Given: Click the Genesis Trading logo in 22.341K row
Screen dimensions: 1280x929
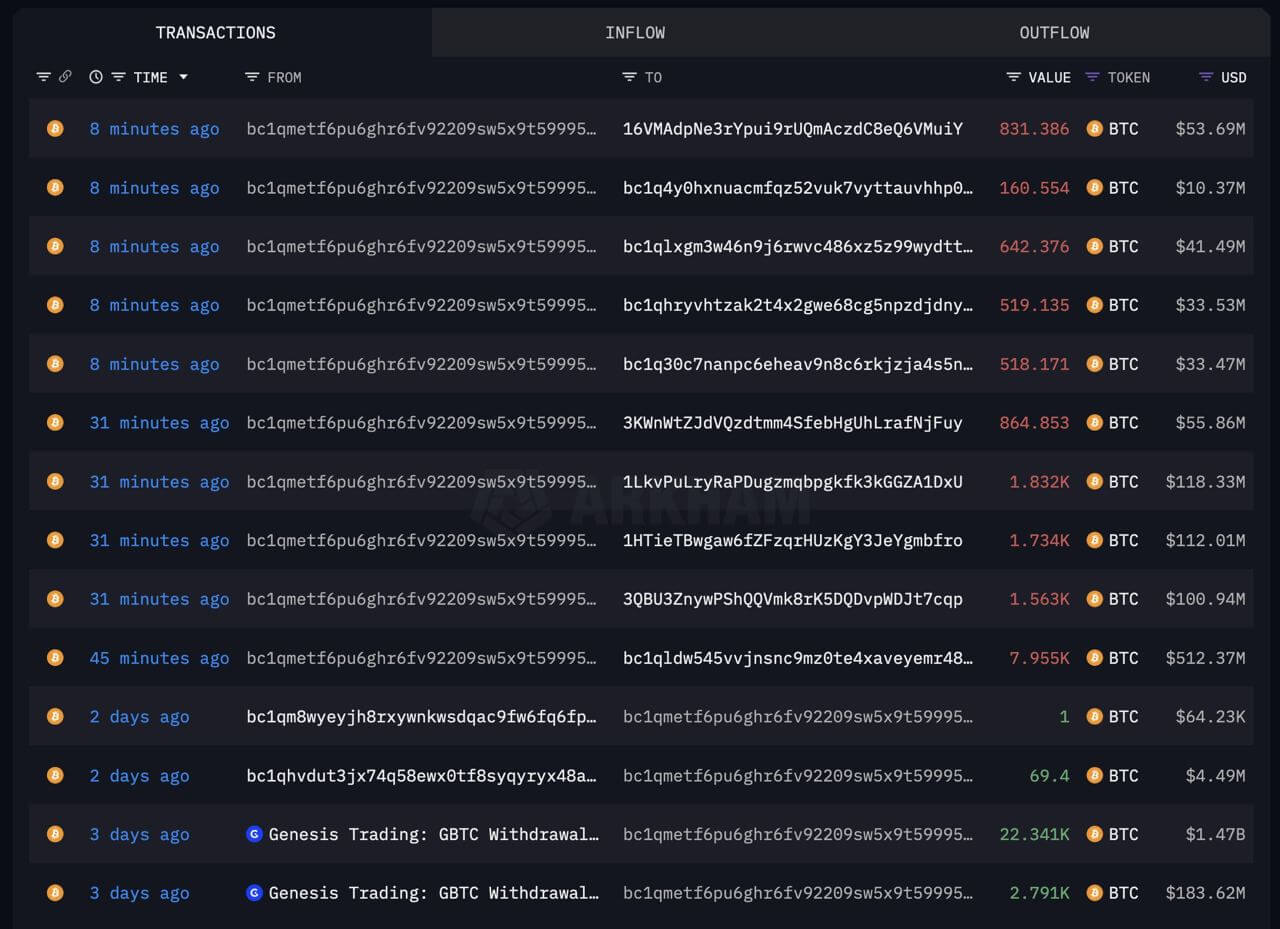Looking at the screenshot, I should (x=255, y=834).
